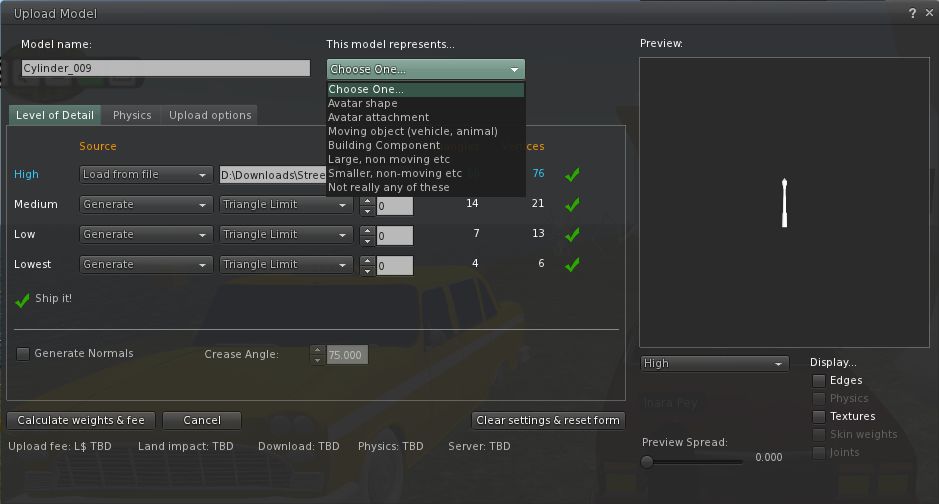
Task: Select Avatar attachment from the list
Action: click(x=378, y=118)
